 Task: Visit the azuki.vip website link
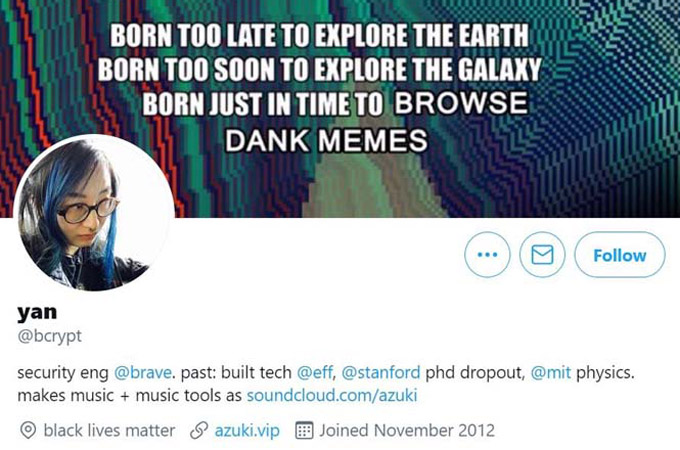(x=247, y=430)
